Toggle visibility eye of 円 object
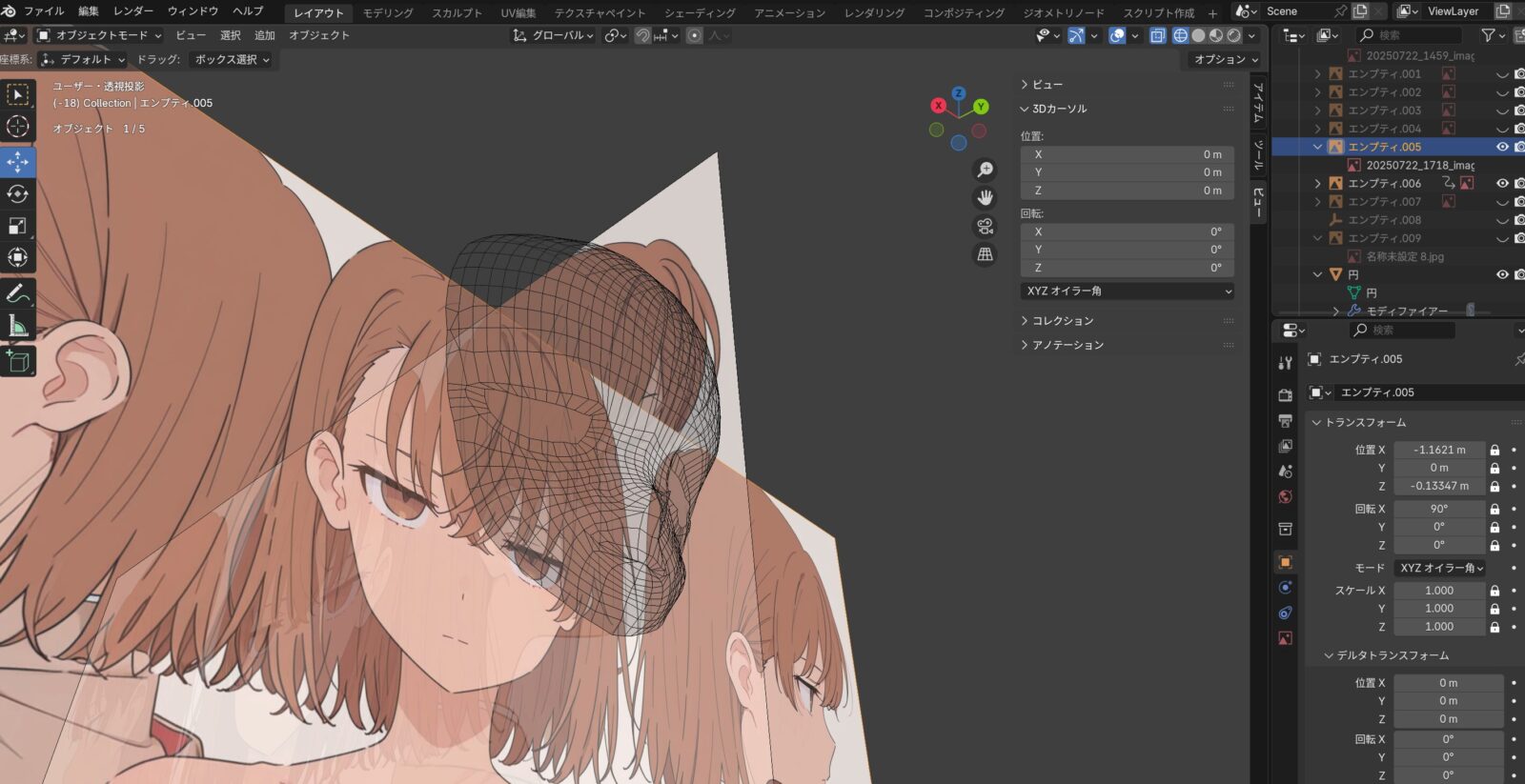1525x784 pixels. tap(1502, 274)
